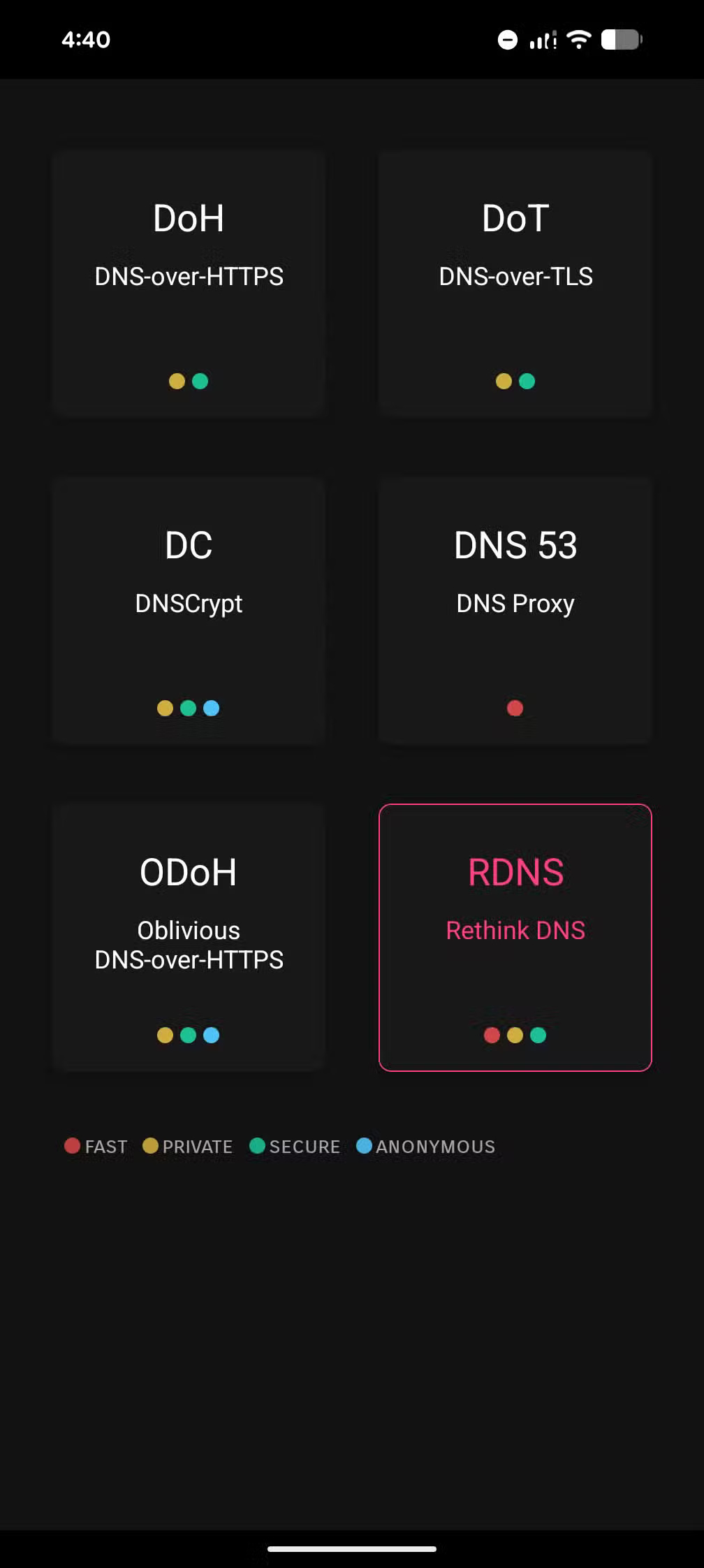Tap the yellow private dot on the DoH card
The image size is (704, 1568).
click(x=177, y=381)
